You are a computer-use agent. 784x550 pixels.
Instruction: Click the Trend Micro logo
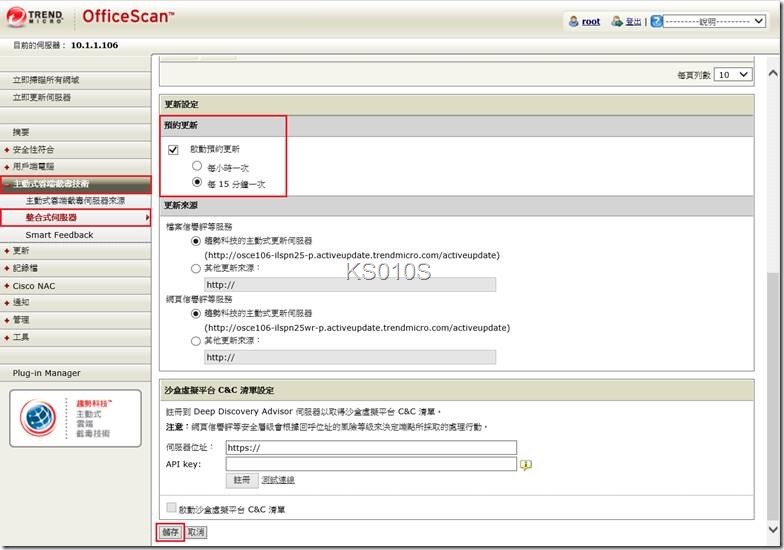(33, 17)
